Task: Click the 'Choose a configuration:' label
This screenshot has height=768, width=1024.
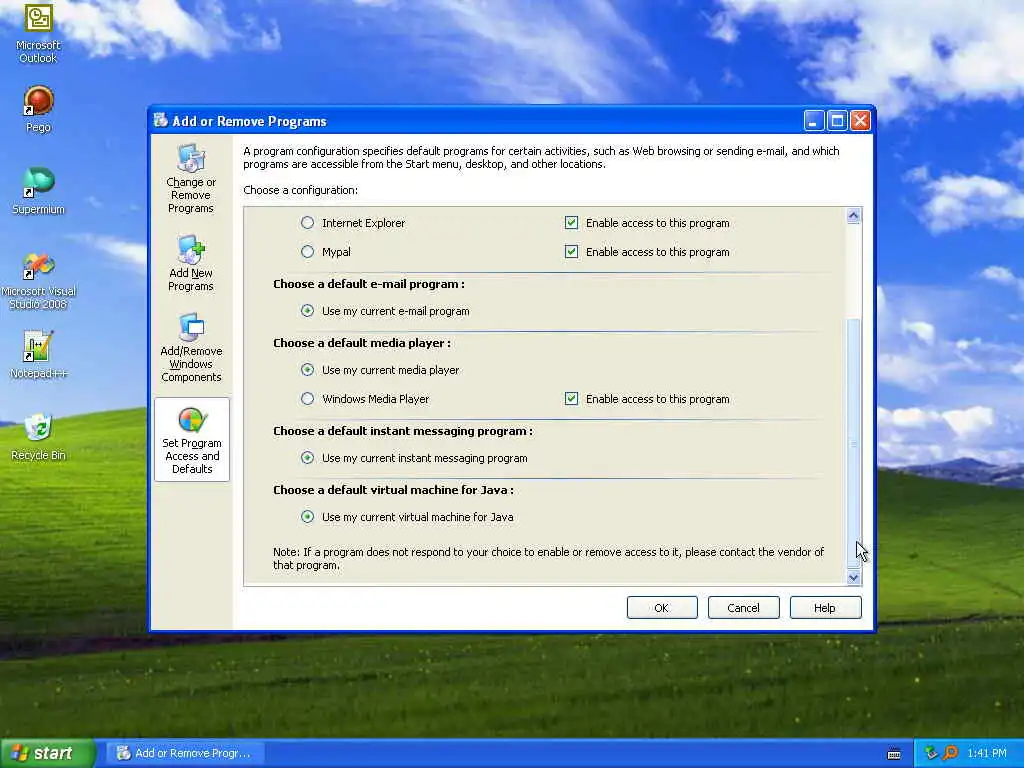Action: point(300,190)
